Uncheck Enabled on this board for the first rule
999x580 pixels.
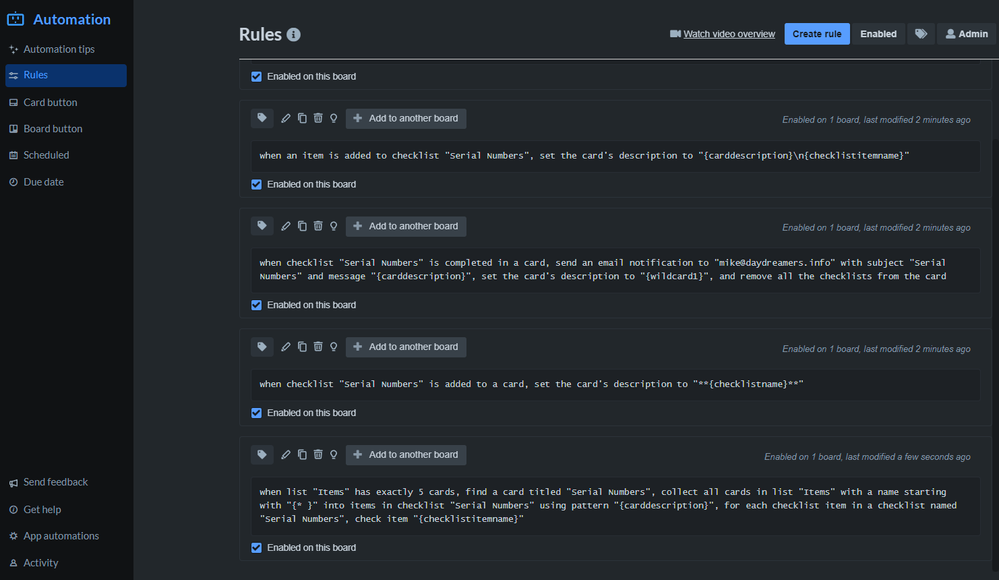[256, 184]
